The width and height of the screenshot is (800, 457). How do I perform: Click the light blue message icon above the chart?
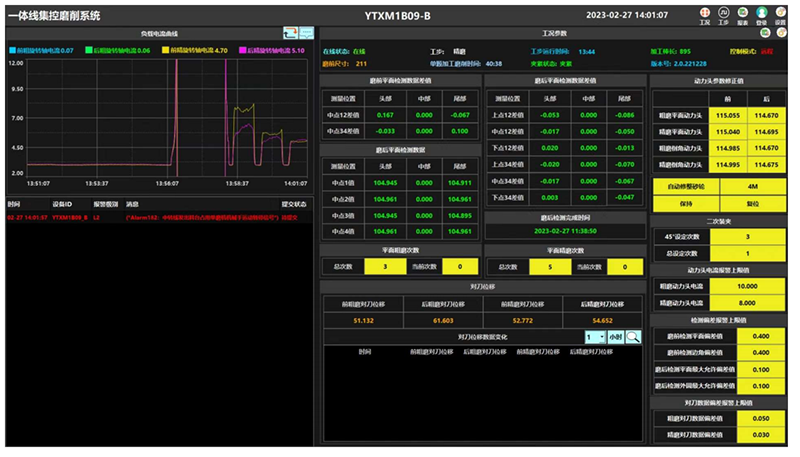point(306,33)
